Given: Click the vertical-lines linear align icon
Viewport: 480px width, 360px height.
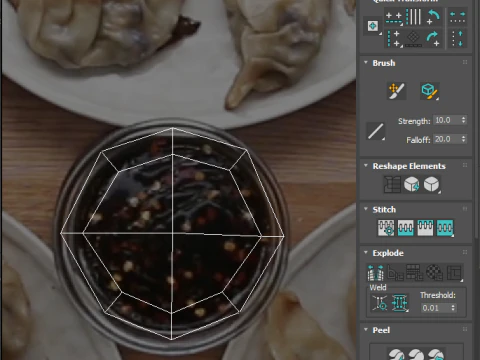Looking at the screenshot, I should (x=414, y=17).
